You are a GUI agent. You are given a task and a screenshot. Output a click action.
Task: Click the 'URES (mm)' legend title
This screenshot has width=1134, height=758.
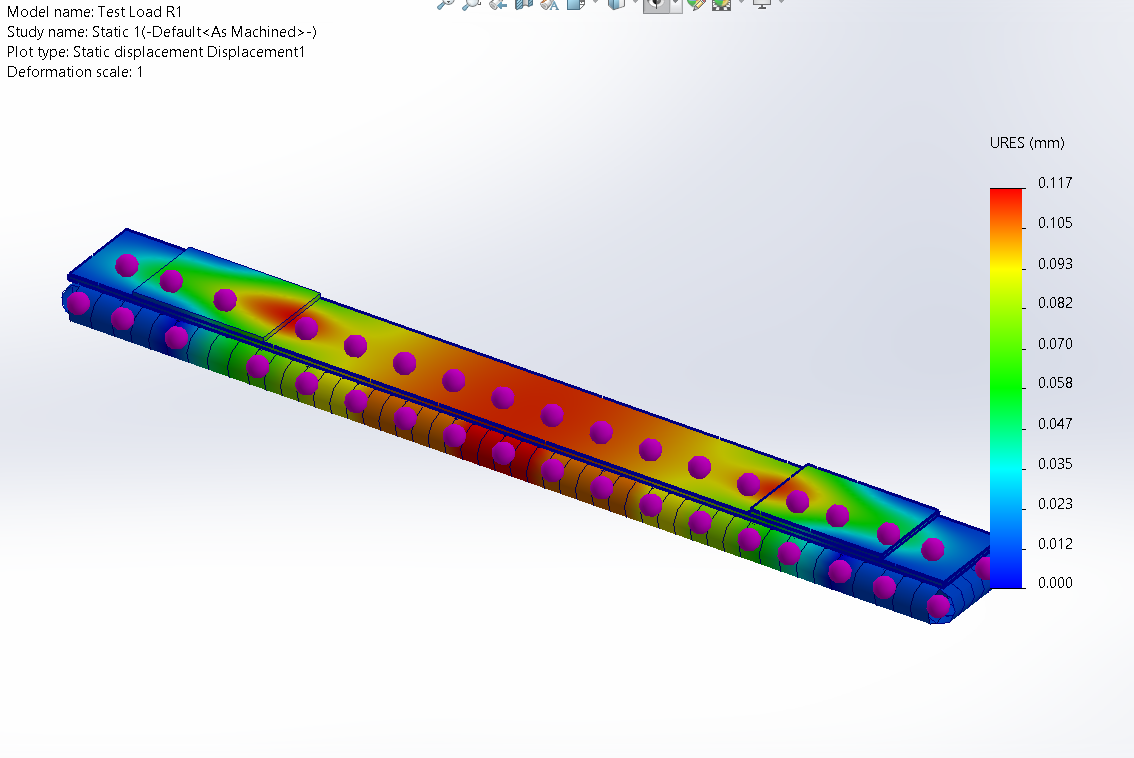coord(1027,143)
